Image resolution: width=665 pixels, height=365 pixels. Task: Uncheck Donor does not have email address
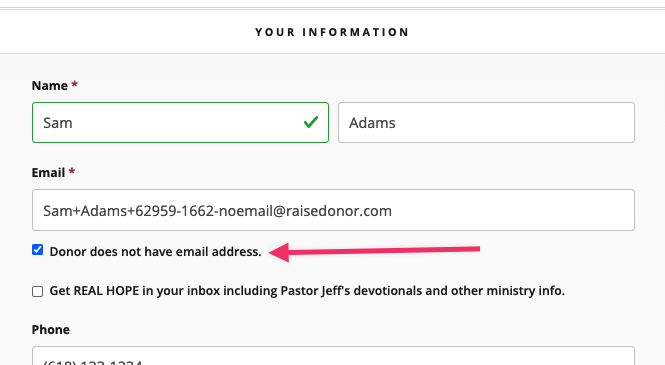point(37,250)
